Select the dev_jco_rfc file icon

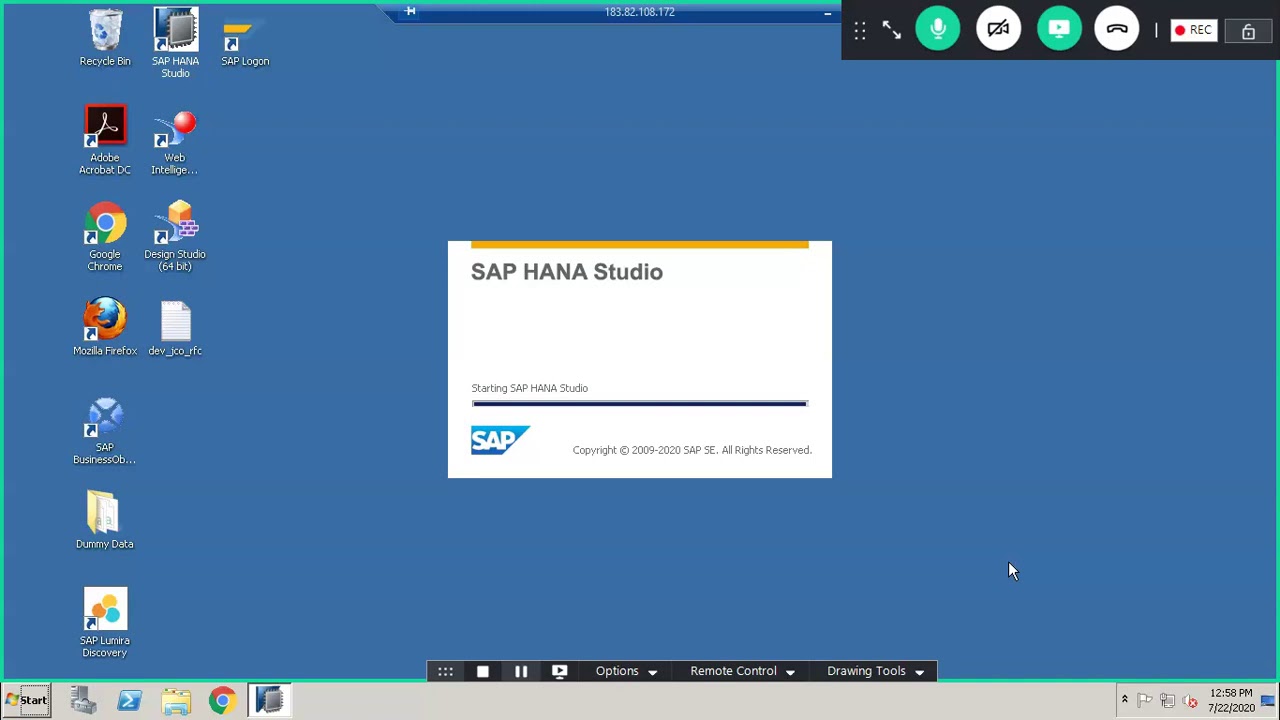(x=175, y=329)
